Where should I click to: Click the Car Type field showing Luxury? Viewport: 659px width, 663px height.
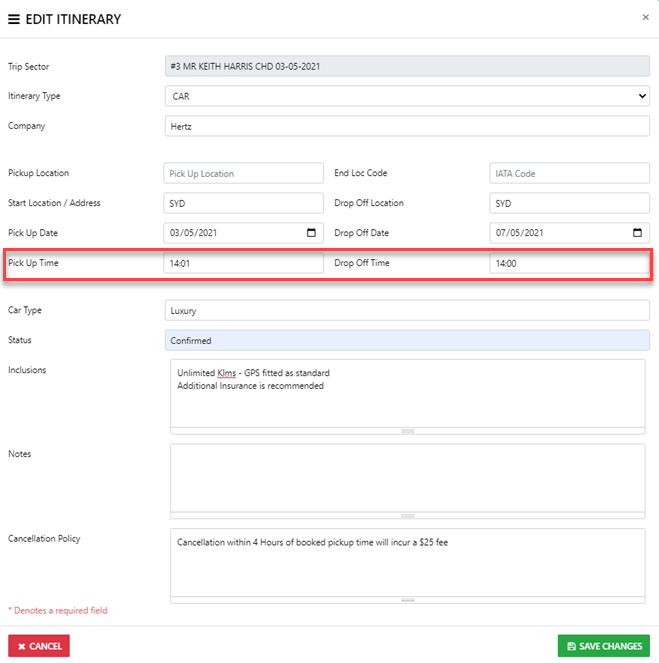point(406,311)
